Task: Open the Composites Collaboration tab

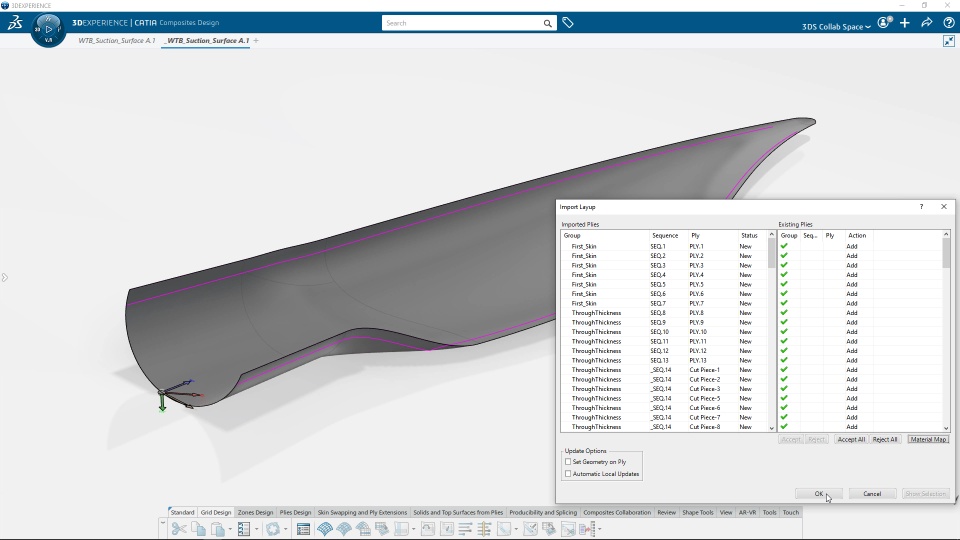Action: pyautogui.click(x=617, y=512)
